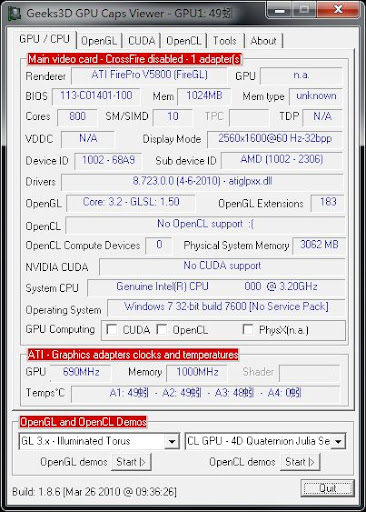Expand the CL GPU Quaternion Julia dropdown
Viewport: 366px width, 512px height.
point(338,441)
